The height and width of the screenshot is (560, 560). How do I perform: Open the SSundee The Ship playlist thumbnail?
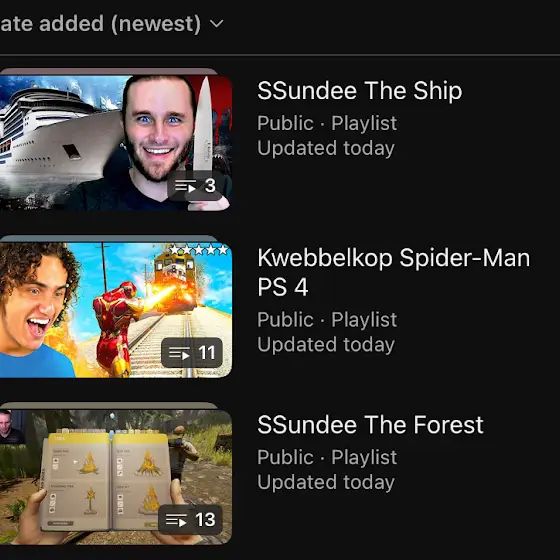coord(116,143)
